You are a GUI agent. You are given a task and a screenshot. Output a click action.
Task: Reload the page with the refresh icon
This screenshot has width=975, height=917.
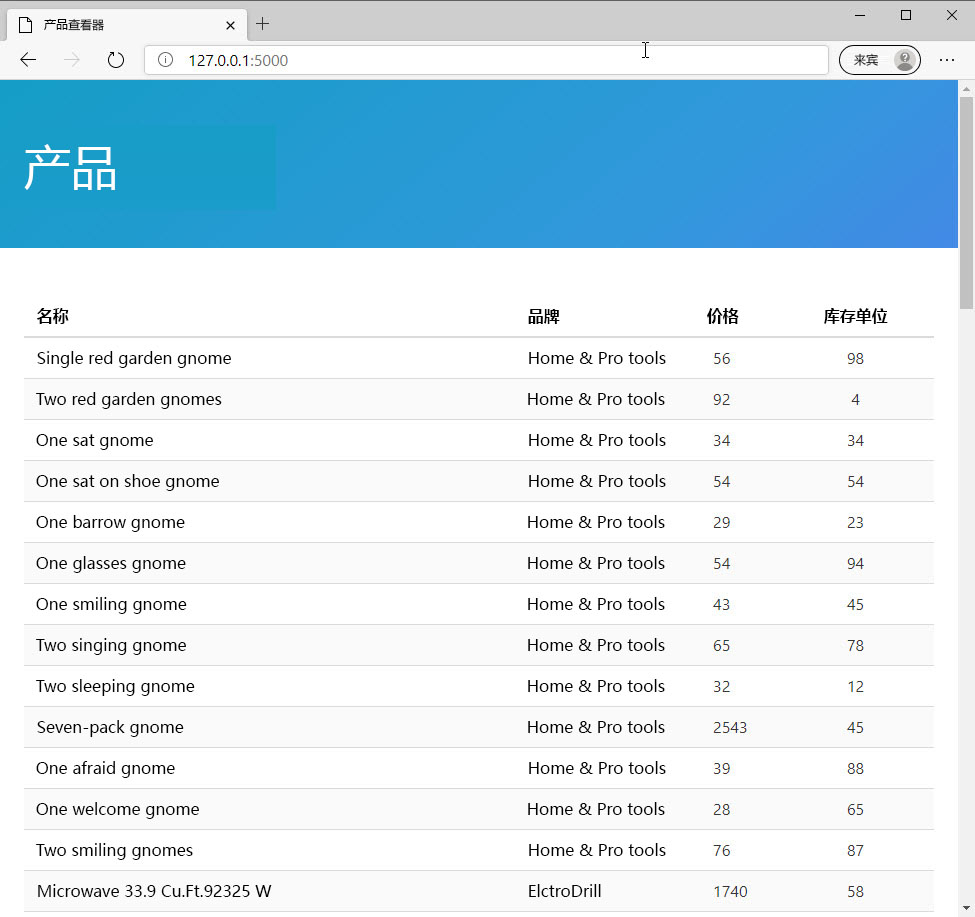tap(116, 59)
